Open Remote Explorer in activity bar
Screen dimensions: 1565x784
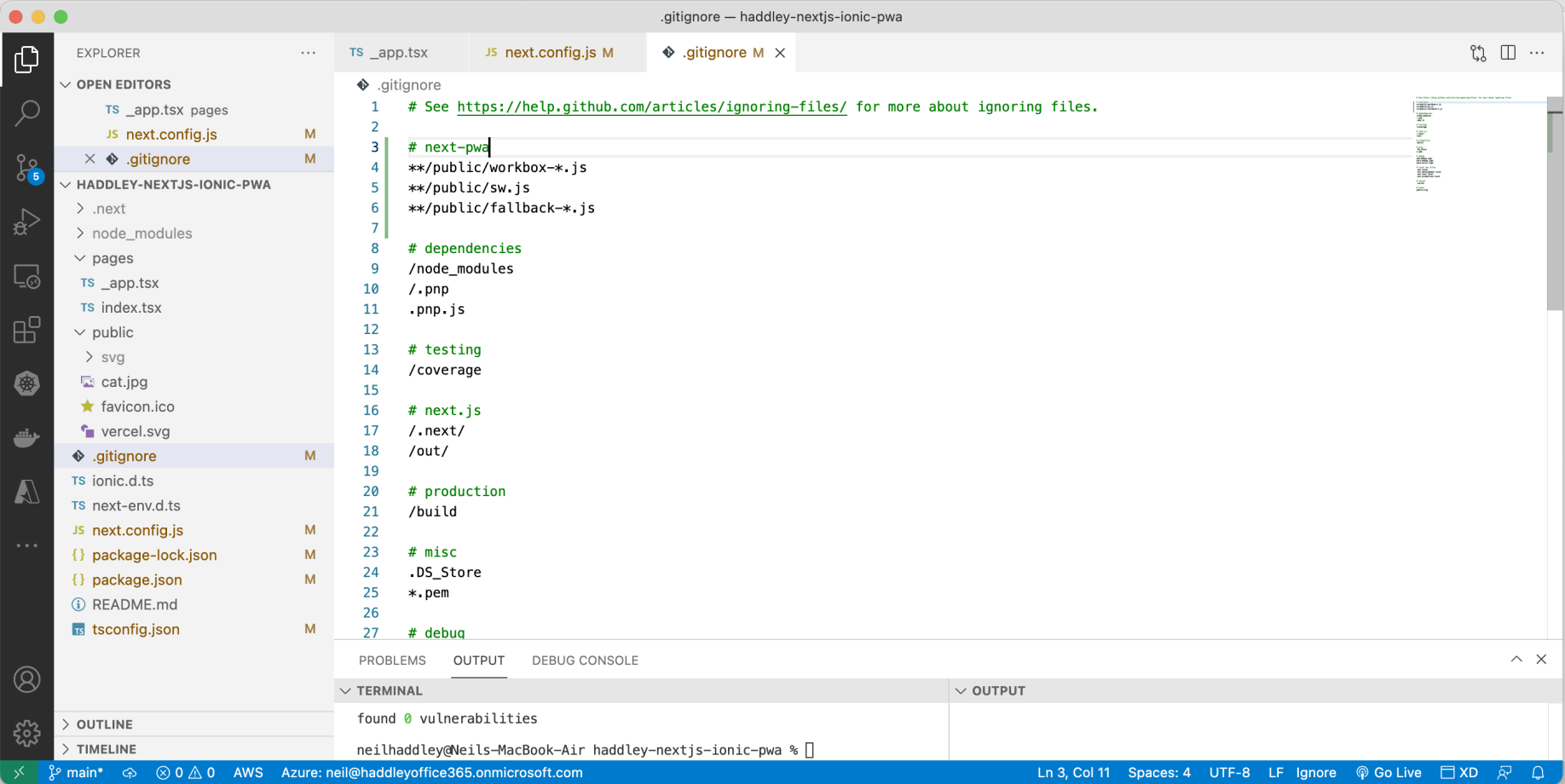tap(27, 276)
